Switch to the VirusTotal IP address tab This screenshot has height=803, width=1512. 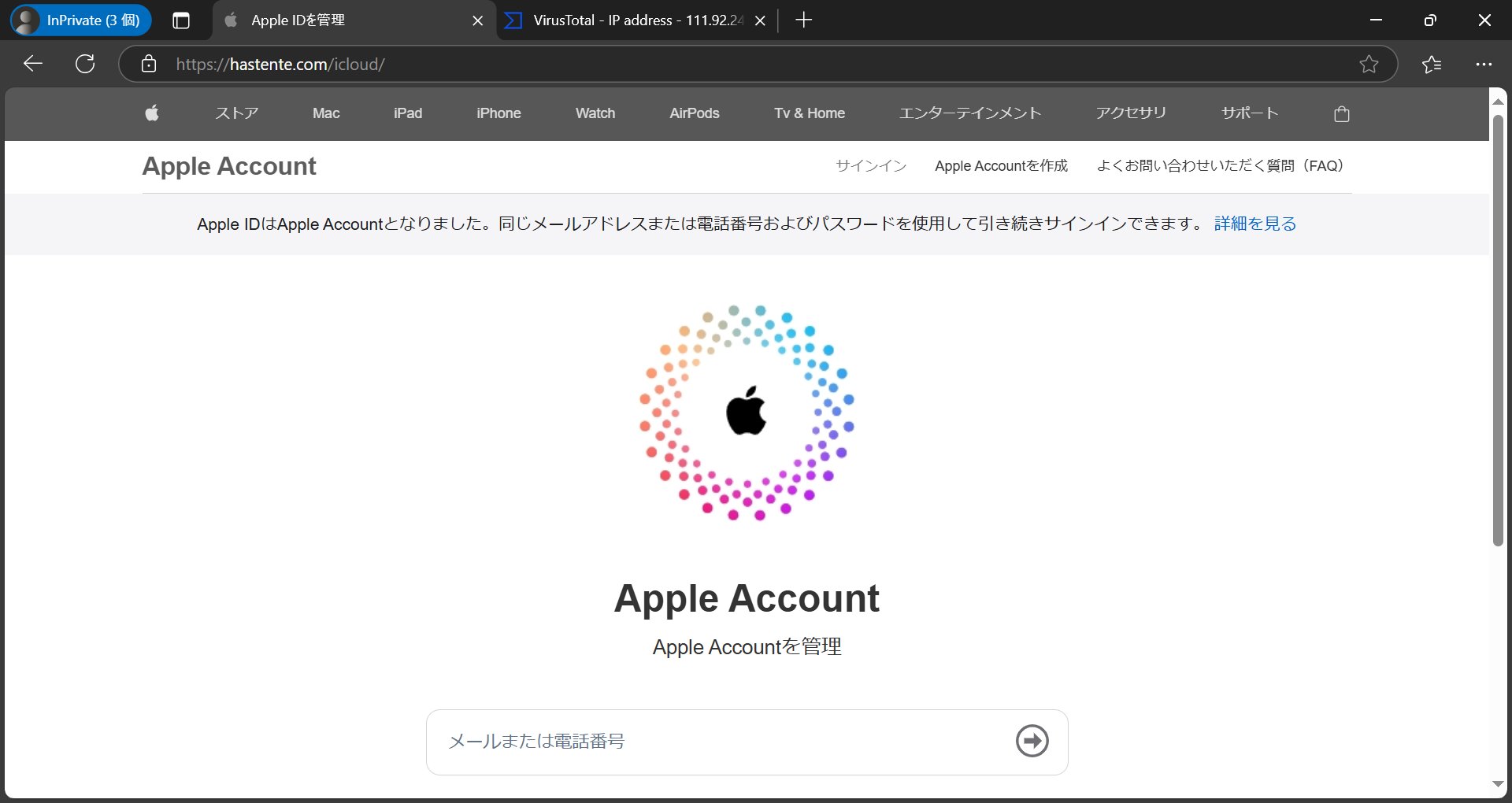(637, 20)
